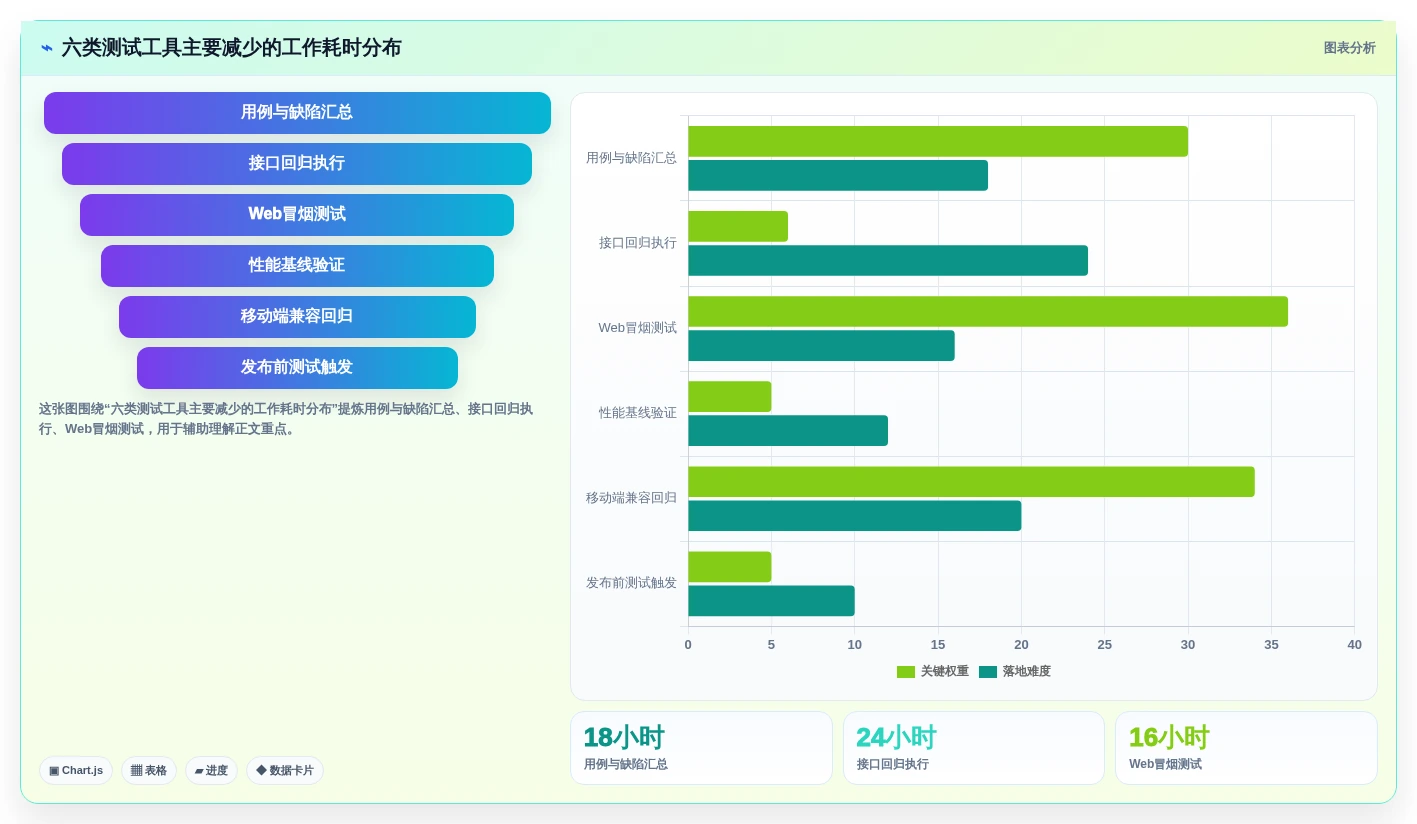
Task: Click the lightning icon beside the title
Action: [47, 48]
